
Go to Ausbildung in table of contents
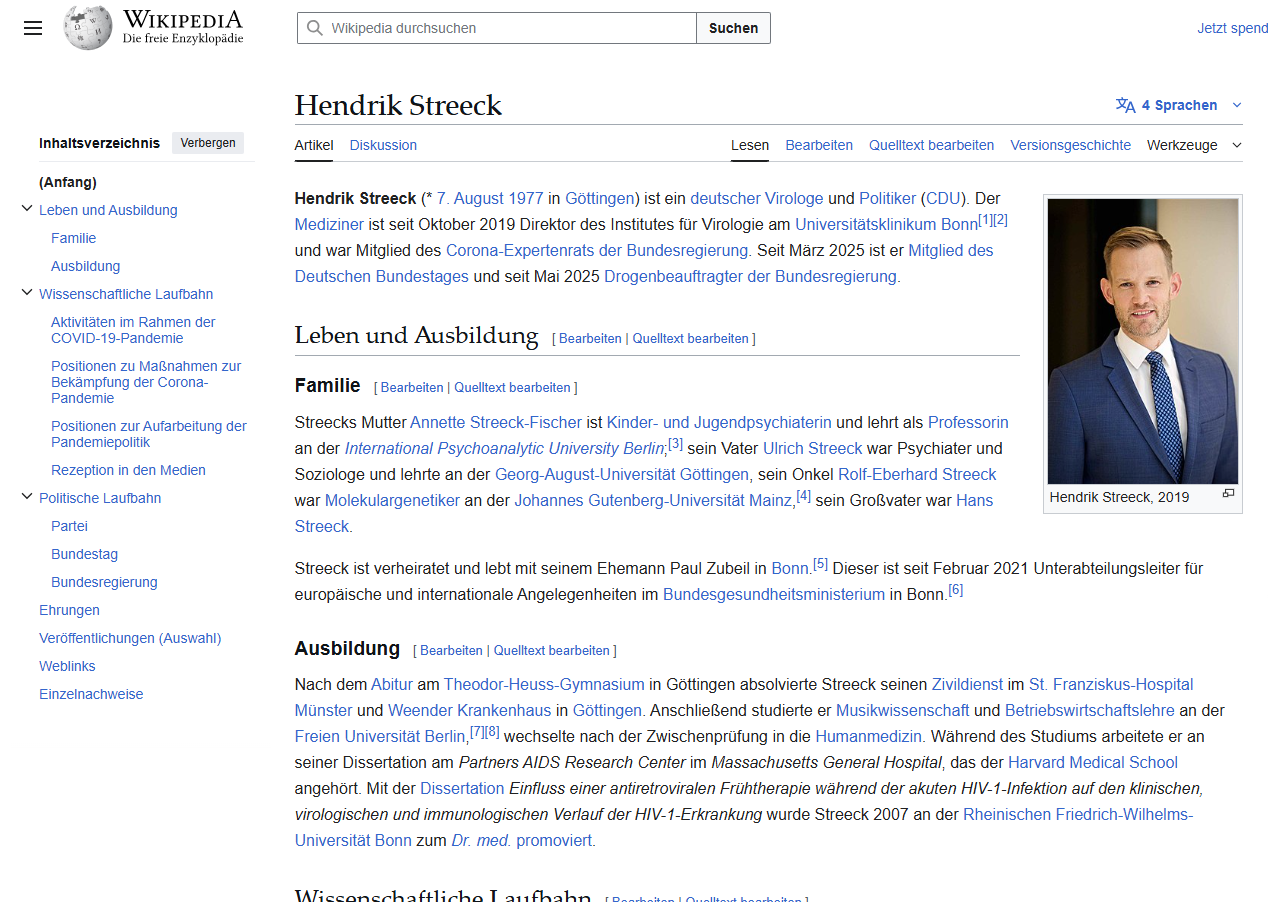click(x=86, y=266)
